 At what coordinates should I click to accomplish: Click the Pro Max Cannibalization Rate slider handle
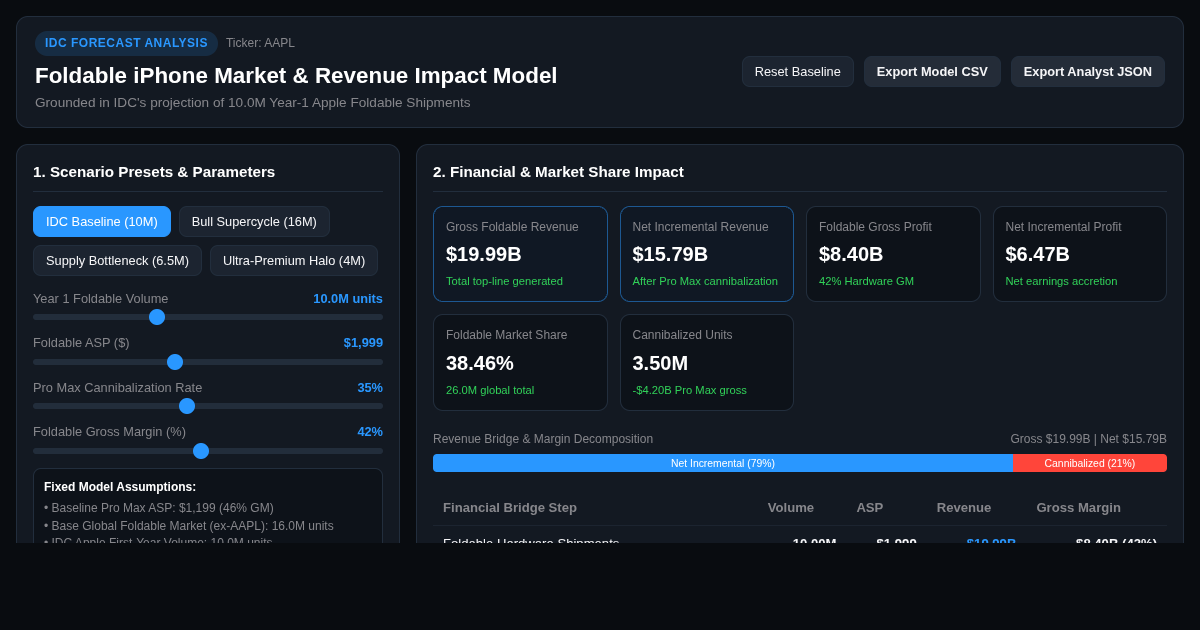pyautogui.click(x=187, y=406)
